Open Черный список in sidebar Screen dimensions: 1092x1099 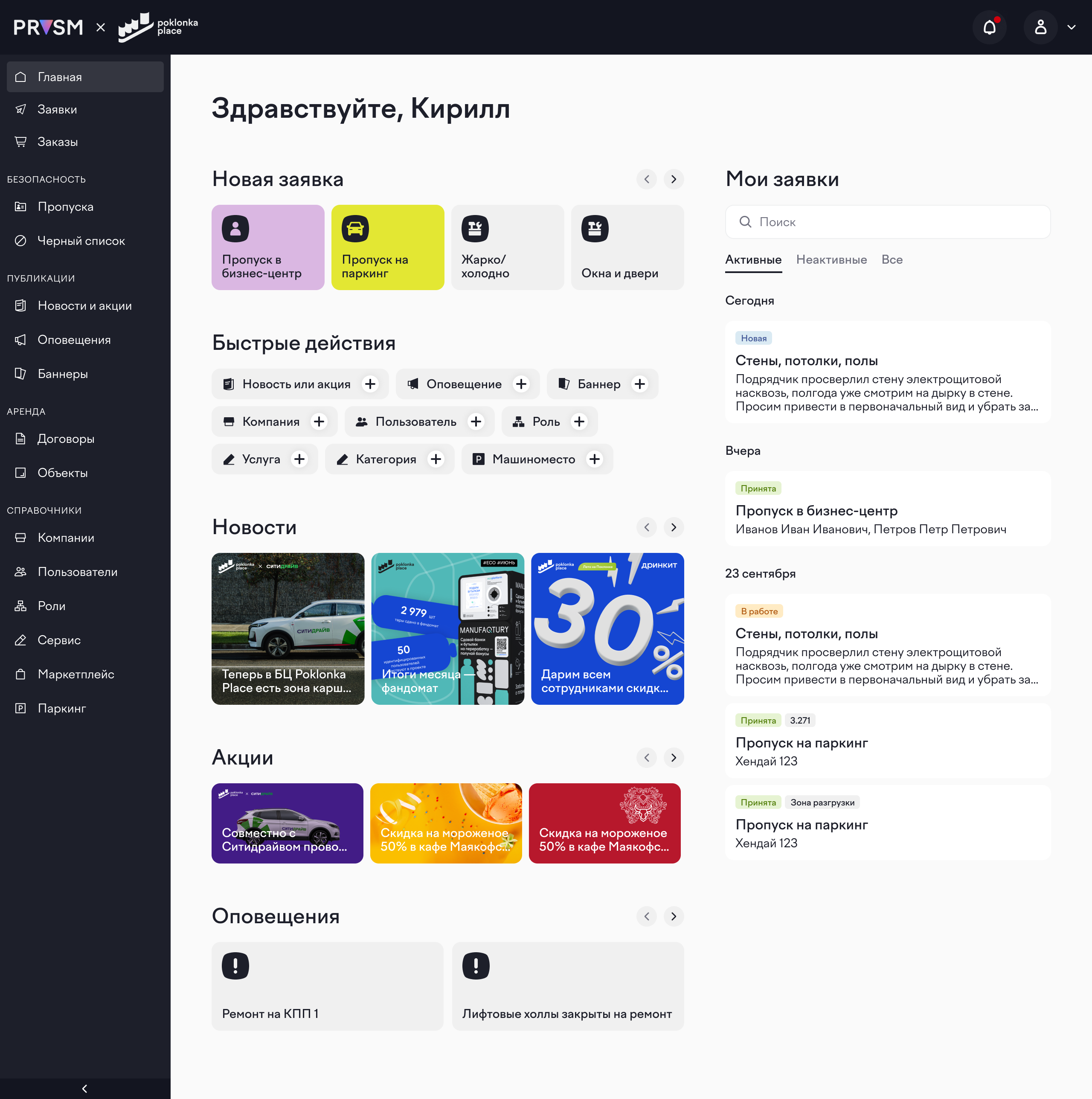81,241
